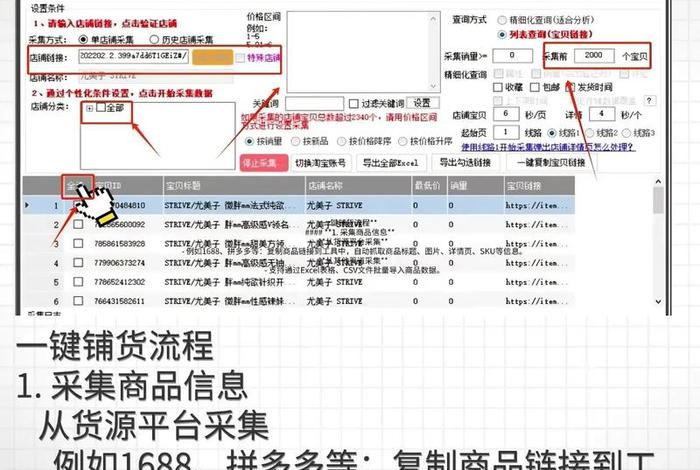Click the row 1 https://item link cell
700x470 pixels.
(539, 206)
